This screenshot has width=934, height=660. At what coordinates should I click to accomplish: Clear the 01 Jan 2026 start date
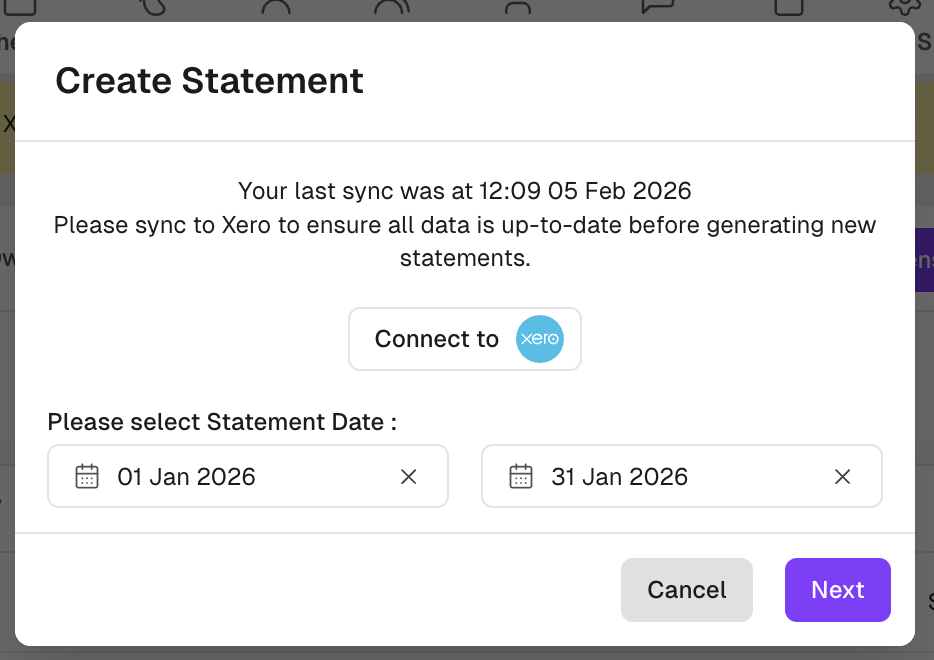(x=408, y=477)
